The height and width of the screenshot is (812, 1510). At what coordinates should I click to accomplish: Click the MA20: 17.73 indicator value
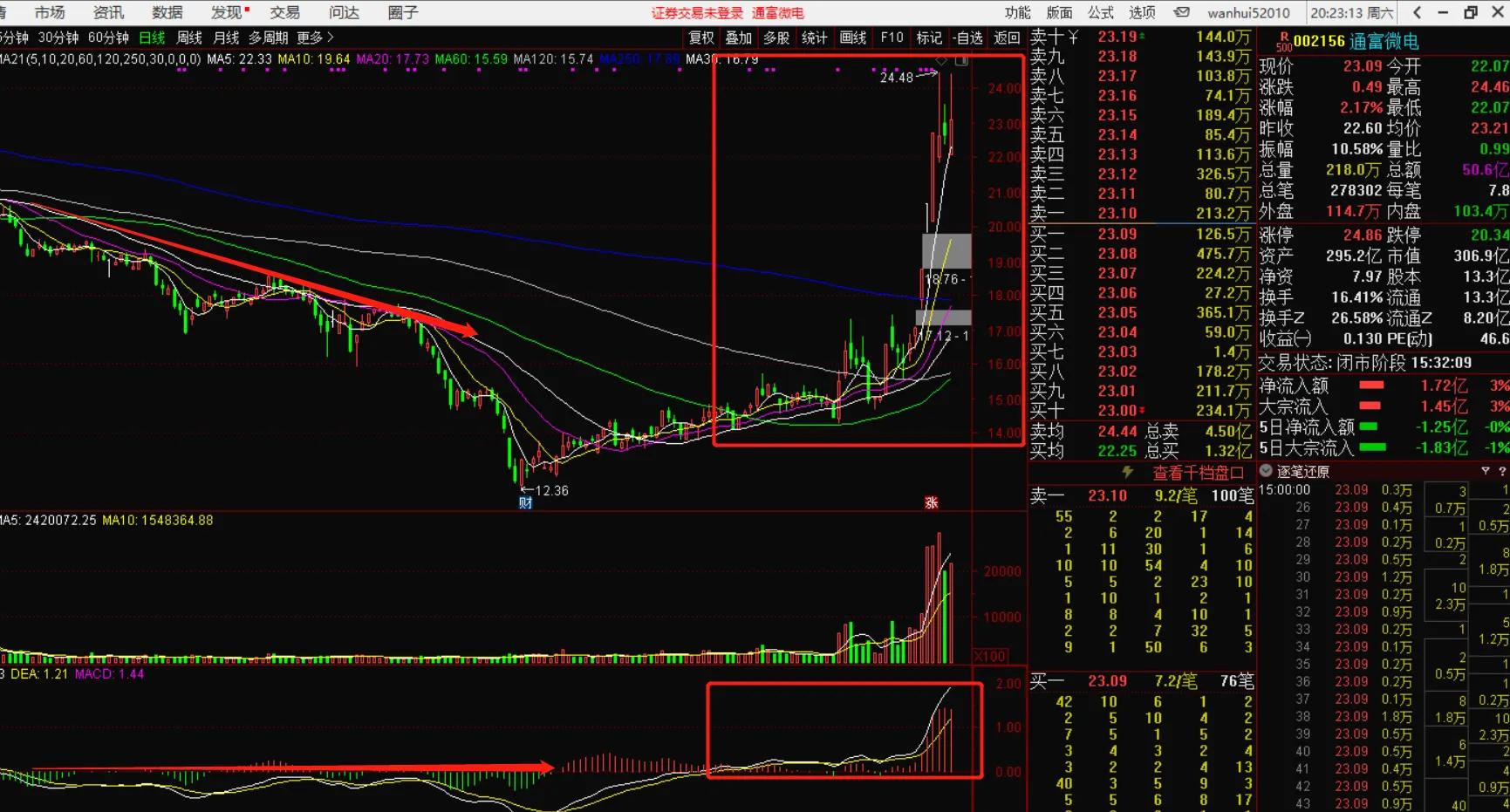point(393,59)
